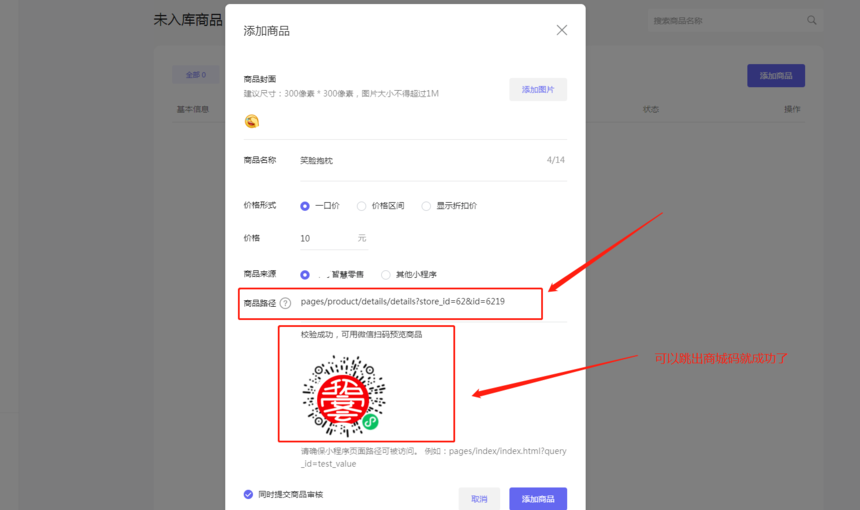This screenshot has height=510, width=860.
Task: Click the help icon next to 商品路径
Action: 285,303
